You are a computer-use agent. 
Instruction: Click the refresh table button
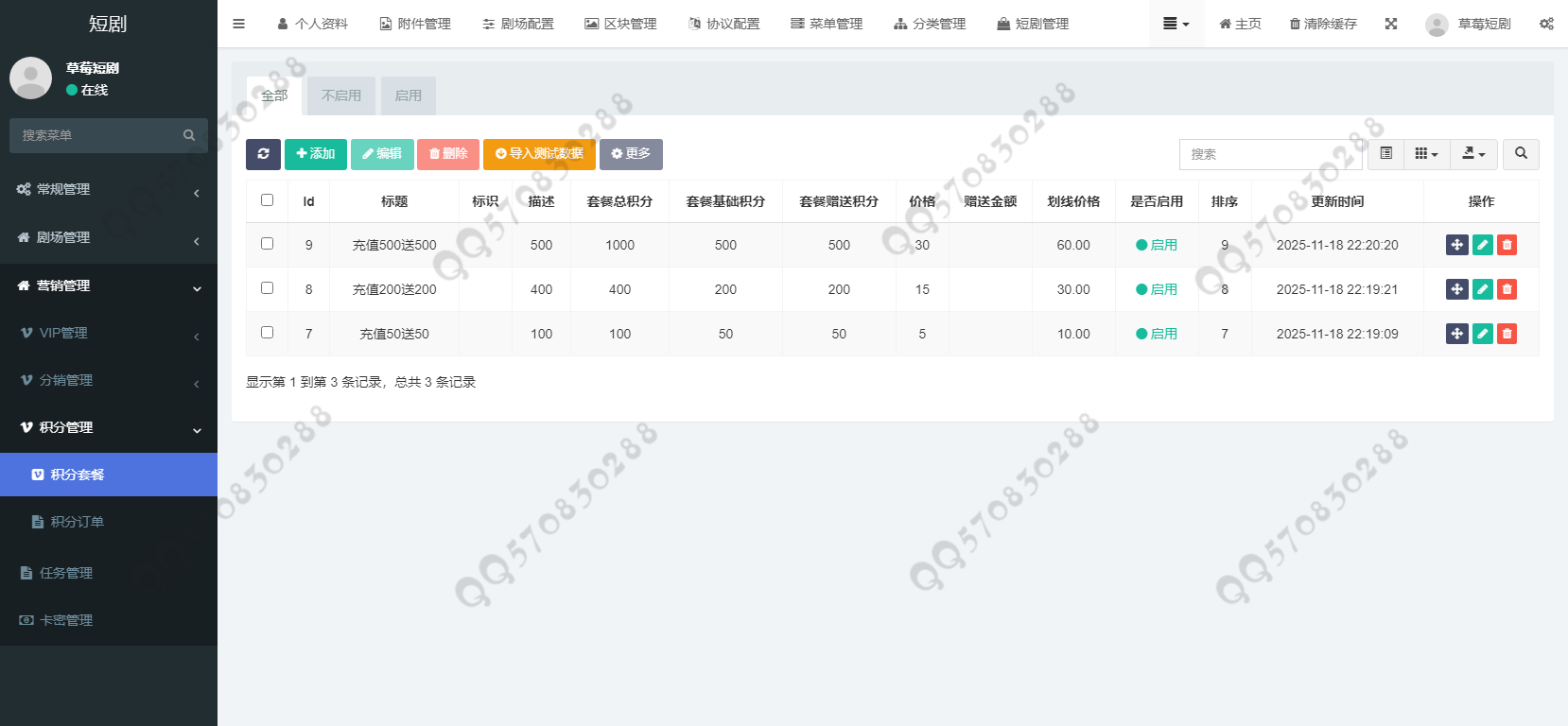[263, 154]
